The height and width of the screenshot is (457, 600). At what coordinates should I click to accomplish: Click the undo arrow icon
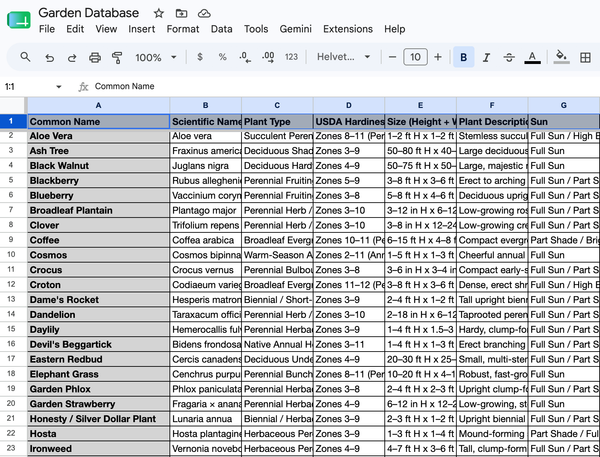pyautogui.click(x=49, y=58)
